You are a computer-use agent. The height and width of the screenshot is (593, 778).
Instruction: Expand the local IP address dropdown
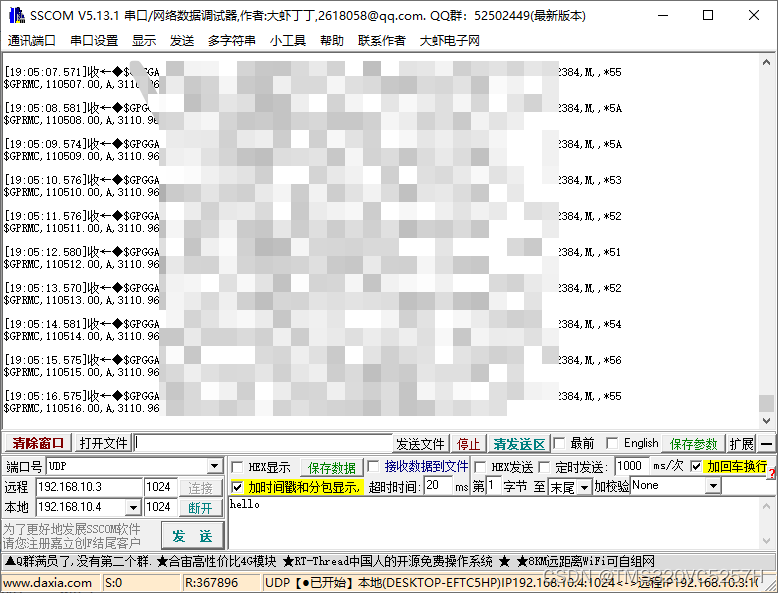click(x=133, y=507)
